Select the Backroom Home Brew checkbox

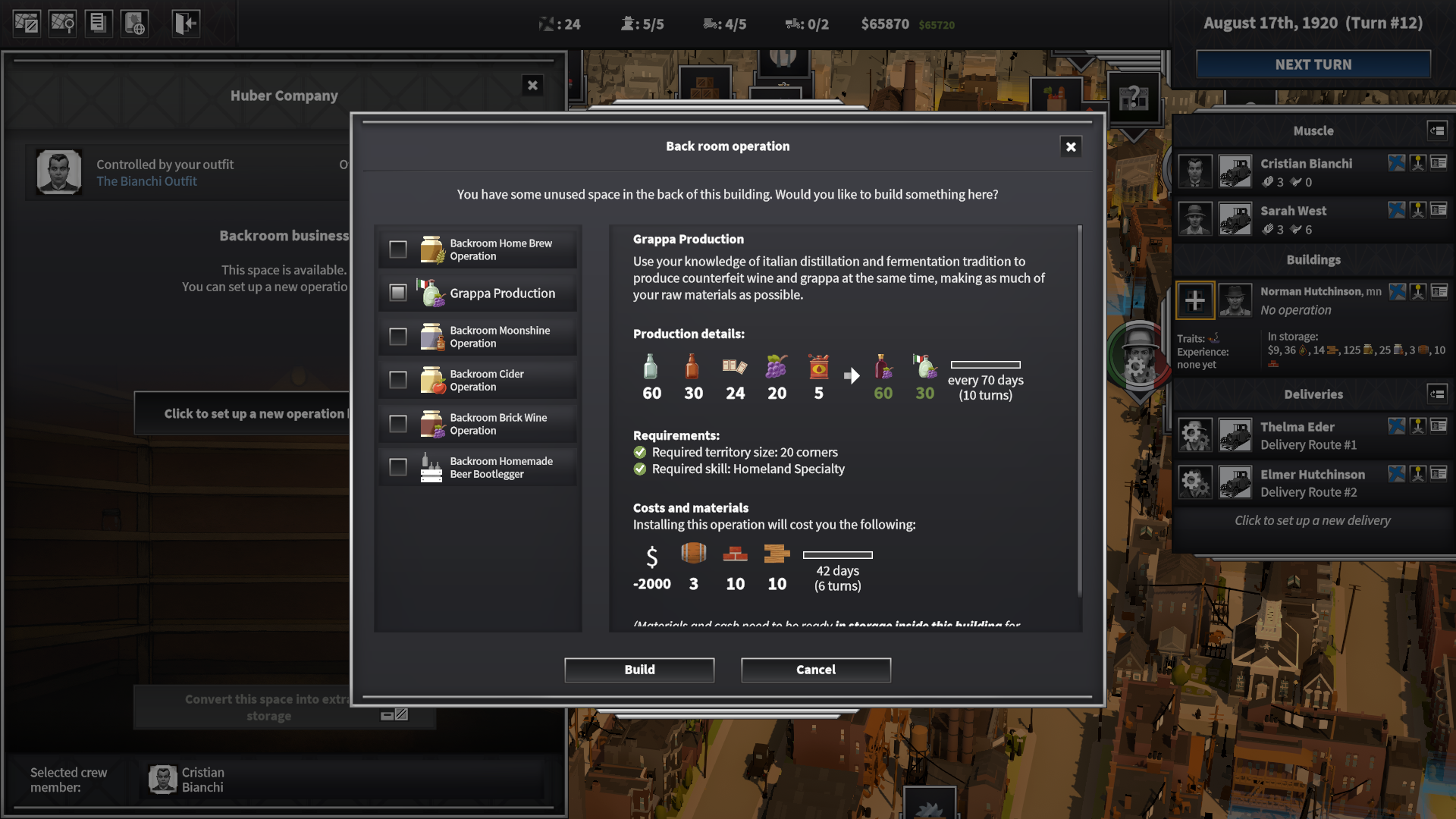click(x=397, y=249)
